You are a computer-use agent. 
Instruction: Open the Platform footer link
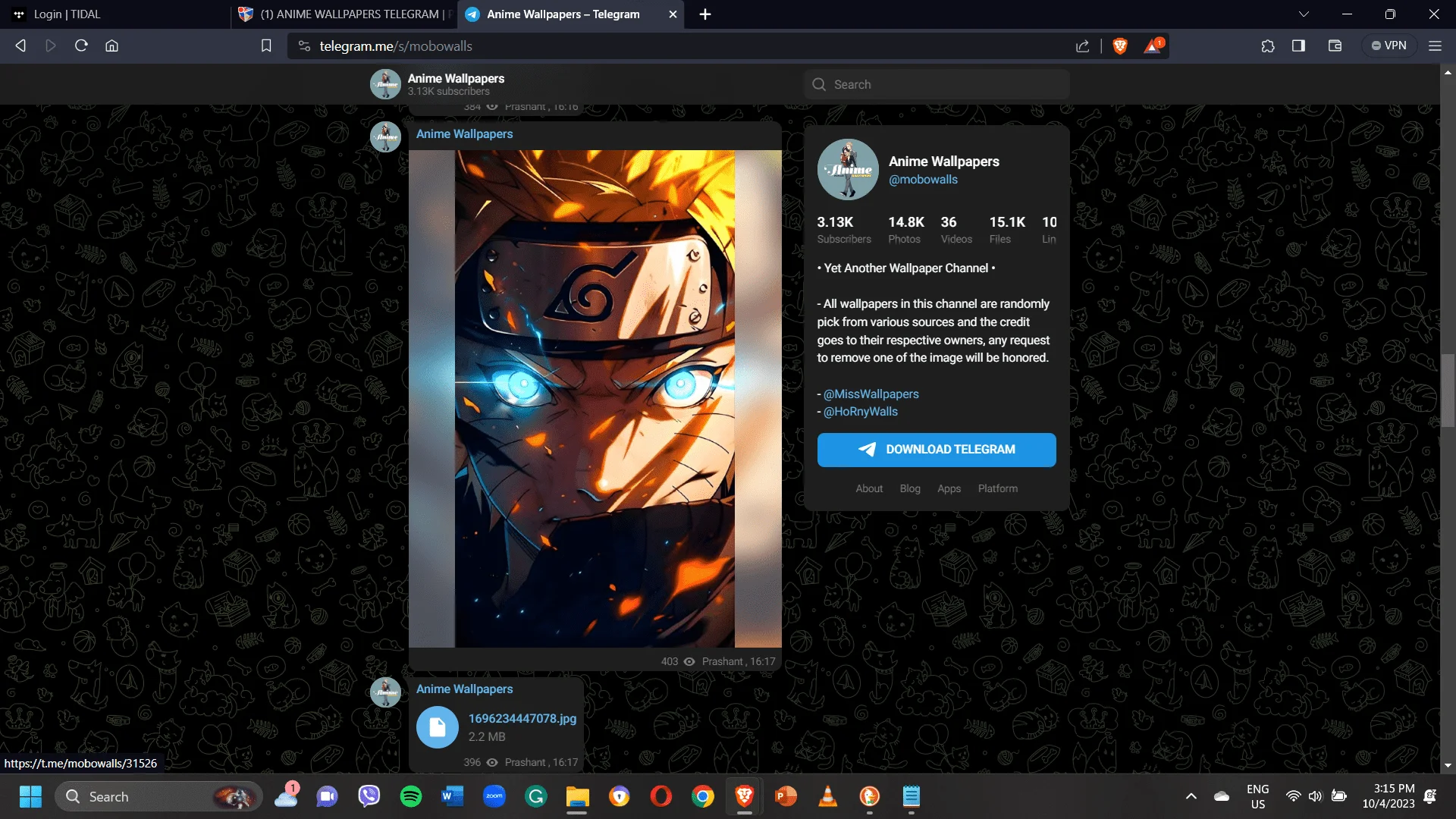coord(997,488)
